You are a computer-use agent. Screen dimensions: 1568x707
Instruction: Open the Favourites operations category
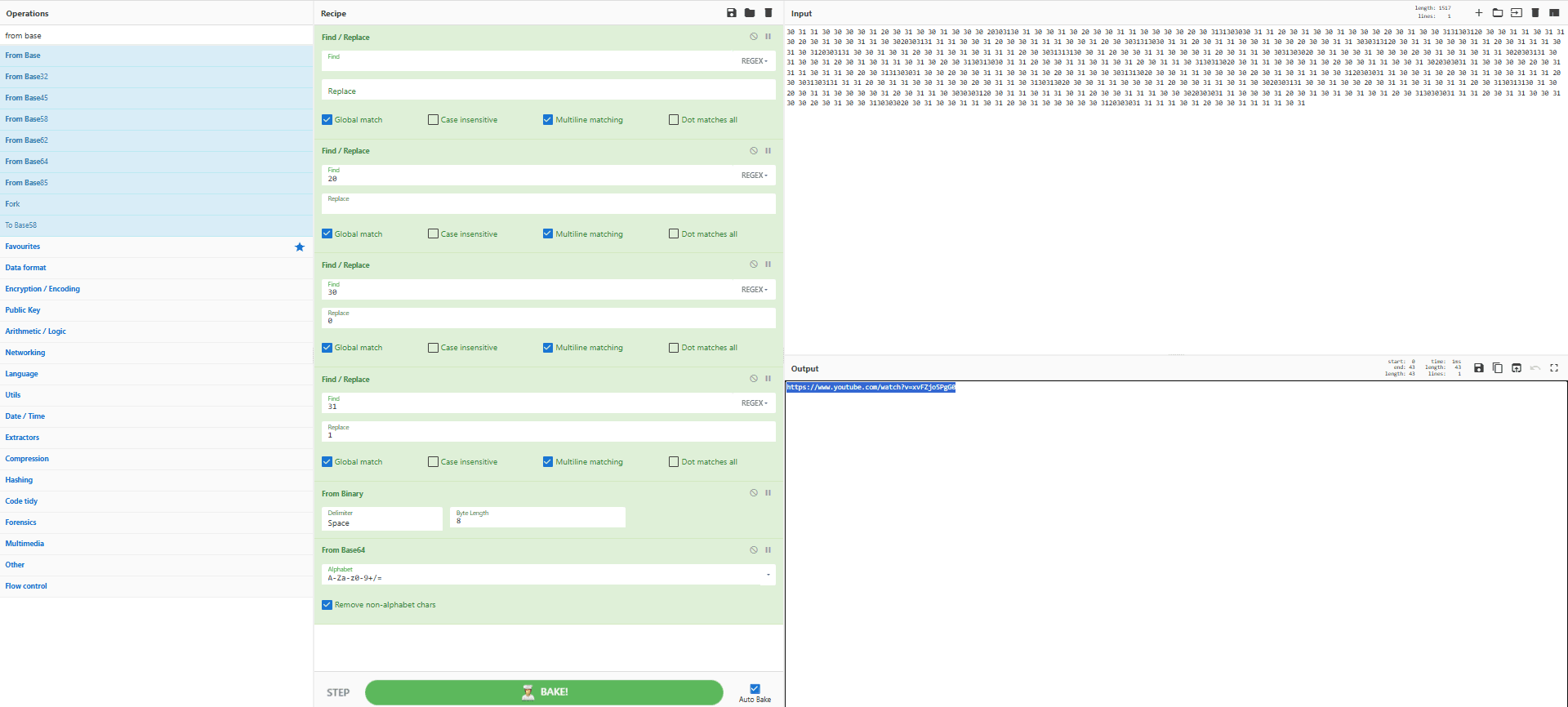click(23, 247)
